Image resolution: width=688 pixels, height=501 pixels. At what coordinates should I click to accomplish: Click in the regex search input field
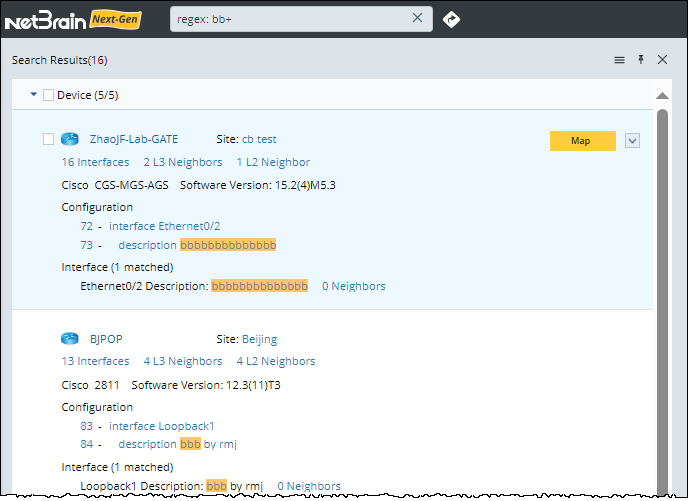[290, 18]
